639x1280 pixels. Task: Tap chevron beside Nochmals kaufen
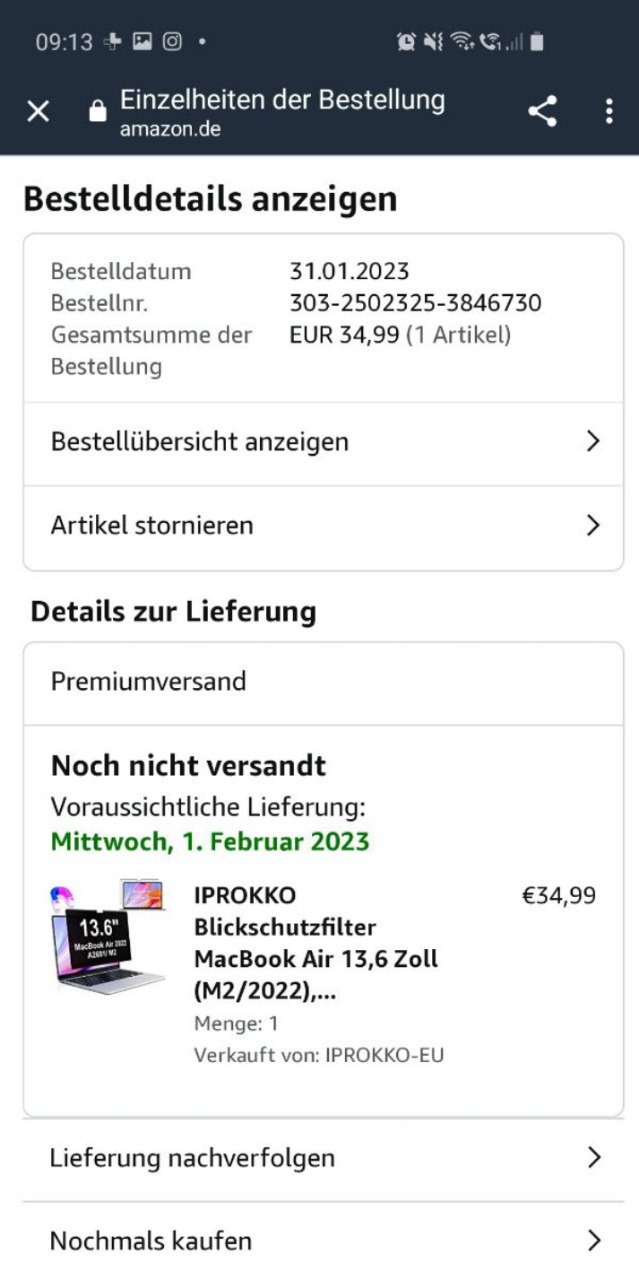click(594, 1241)
